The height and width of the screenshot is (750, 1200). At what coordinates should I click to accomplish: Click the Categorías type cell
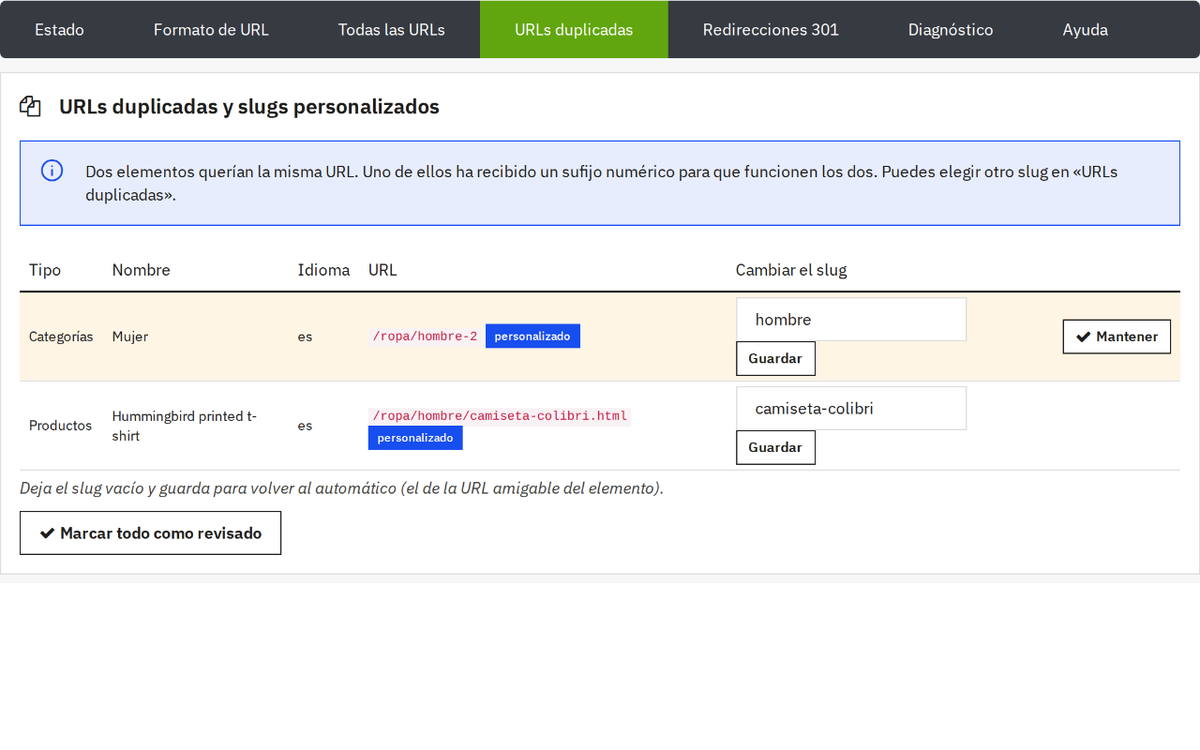(x=61, y=336)
